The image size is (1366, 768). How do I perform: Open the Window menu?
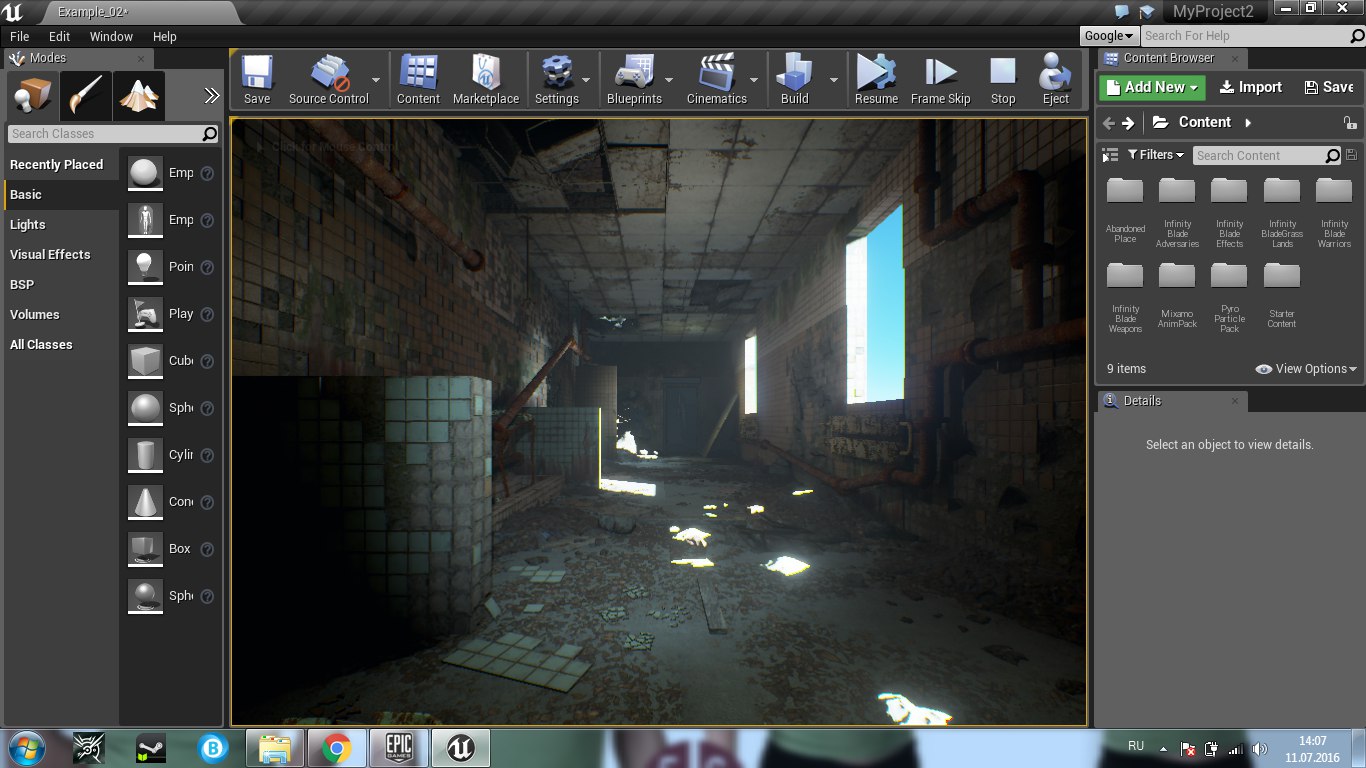pyautogui.click(x=111, y=36)
